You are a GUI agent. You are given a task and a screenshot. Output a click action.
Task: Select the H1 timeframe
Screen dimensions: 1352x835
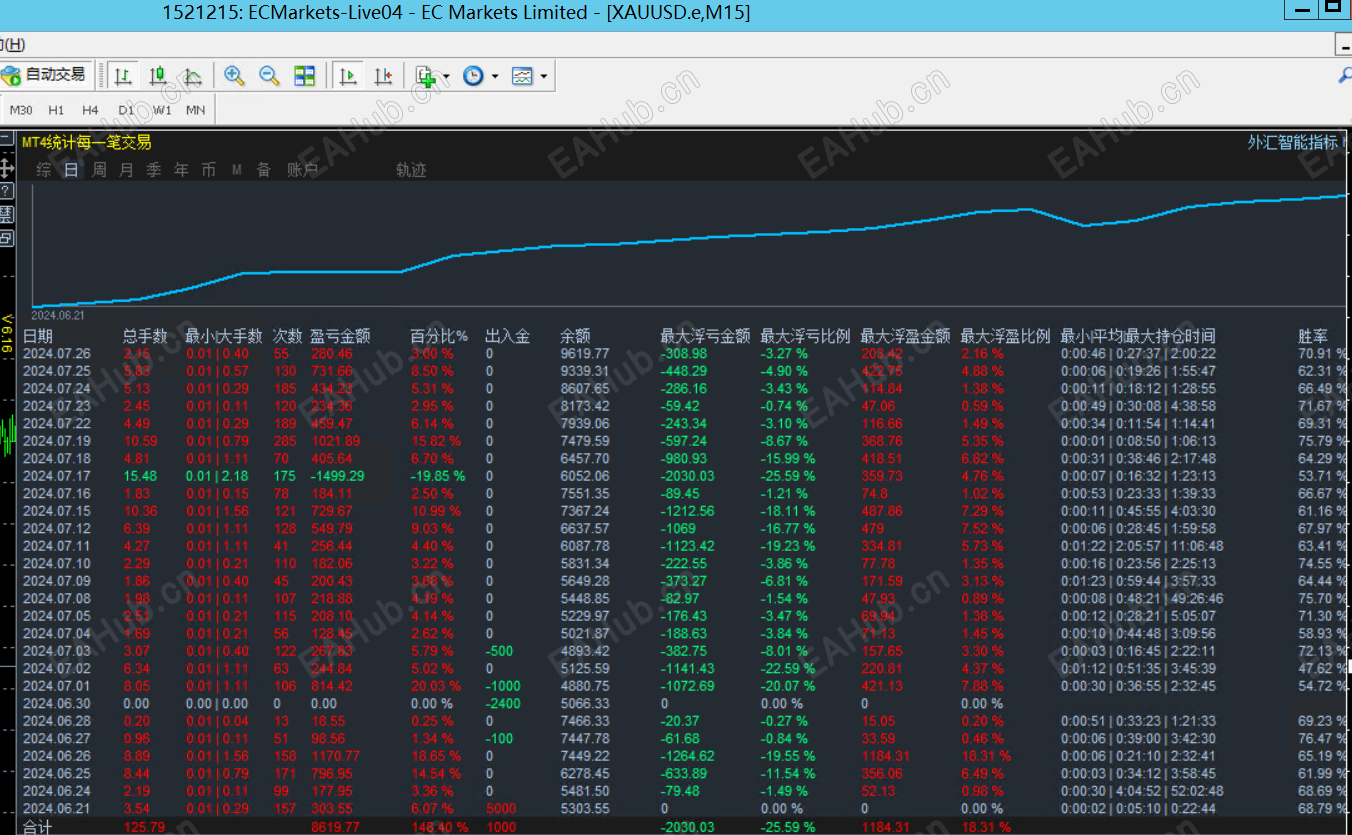(x=56, y=110)
